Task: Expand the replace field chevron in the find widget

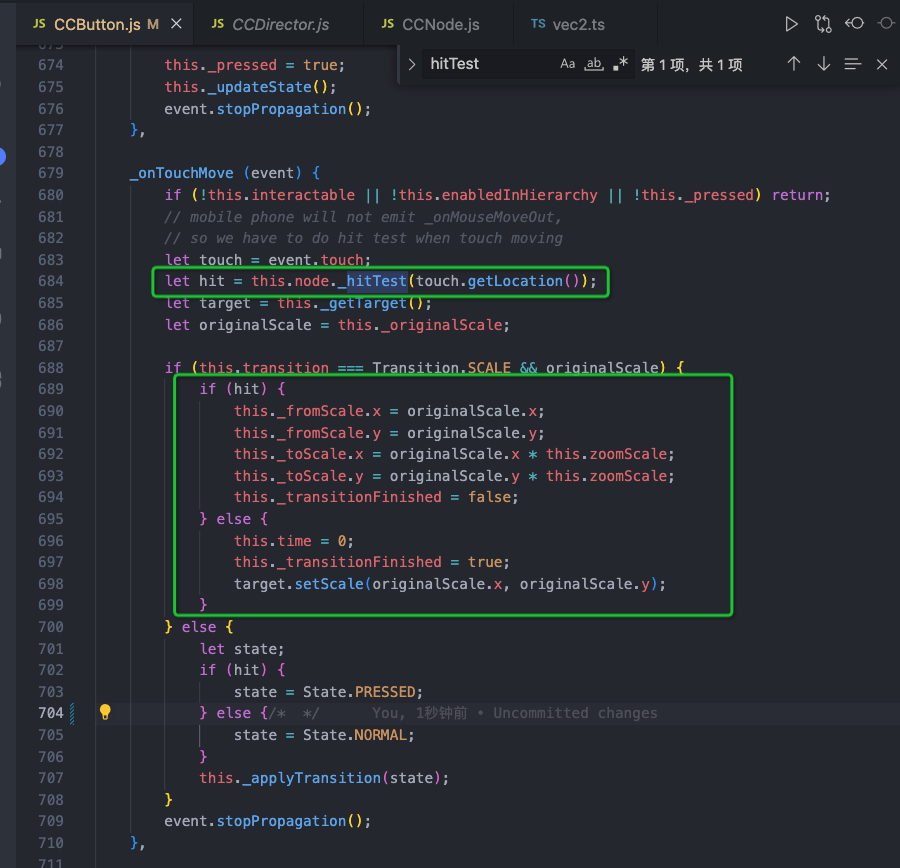Action: 411,64
